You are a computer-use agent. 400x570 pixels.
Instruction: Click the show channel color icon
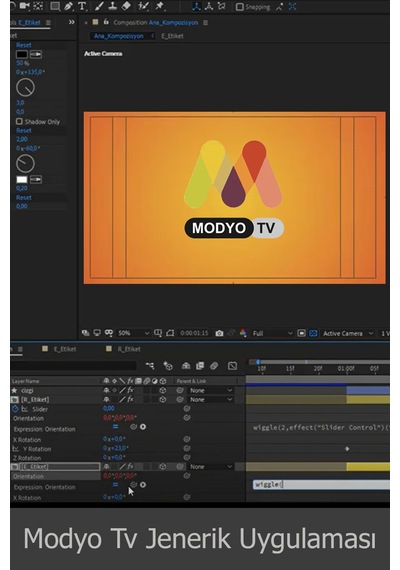[243, 333]
